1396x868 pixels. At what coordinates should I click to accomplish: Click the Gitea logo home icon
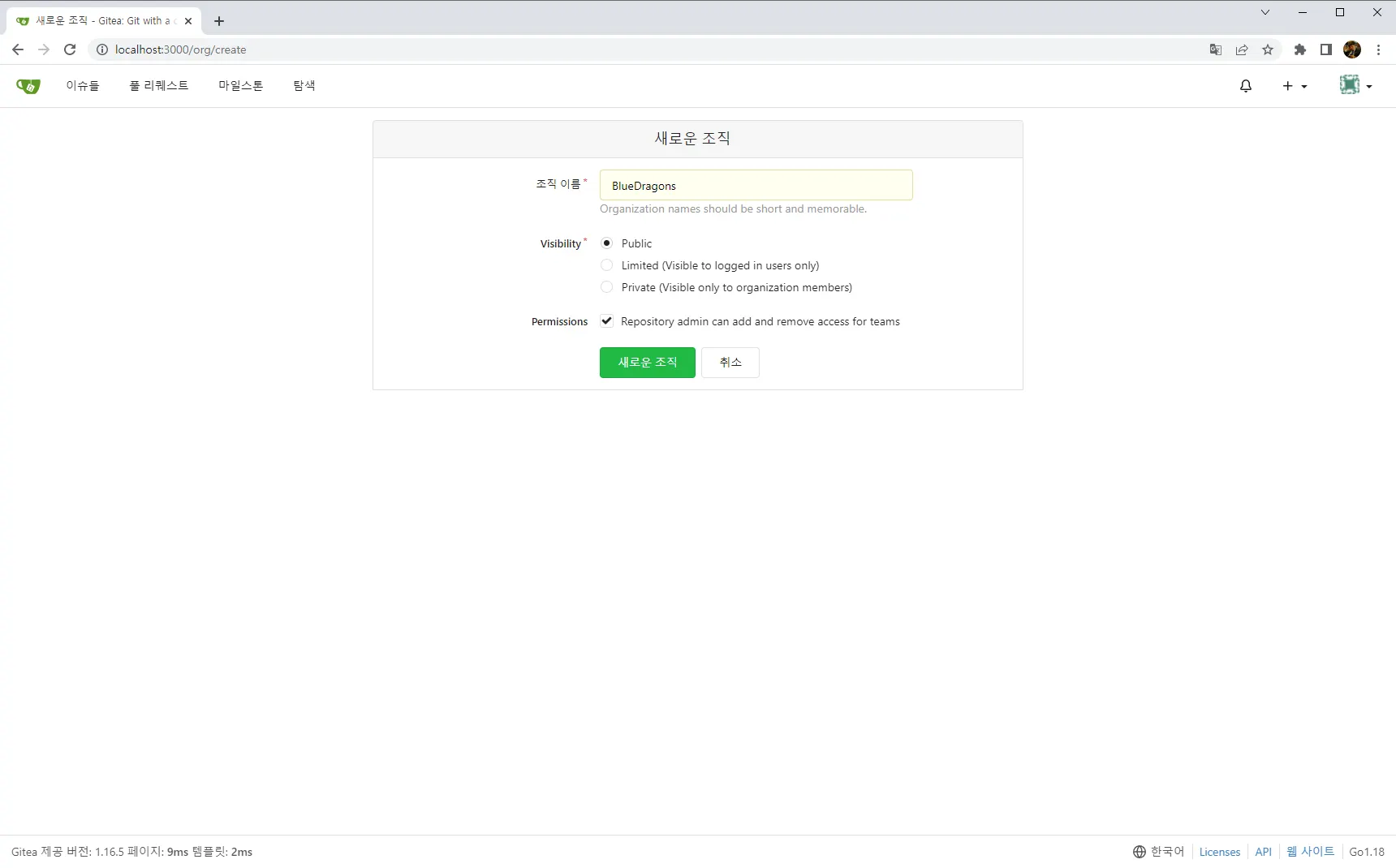coord(28,86)
